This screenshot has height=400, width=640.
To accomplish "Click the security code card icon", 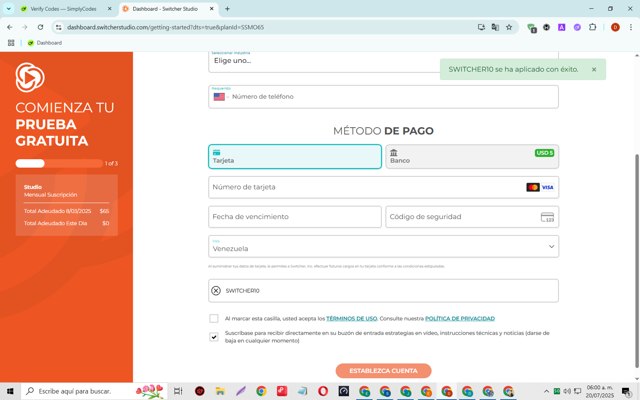I will 547,217.
